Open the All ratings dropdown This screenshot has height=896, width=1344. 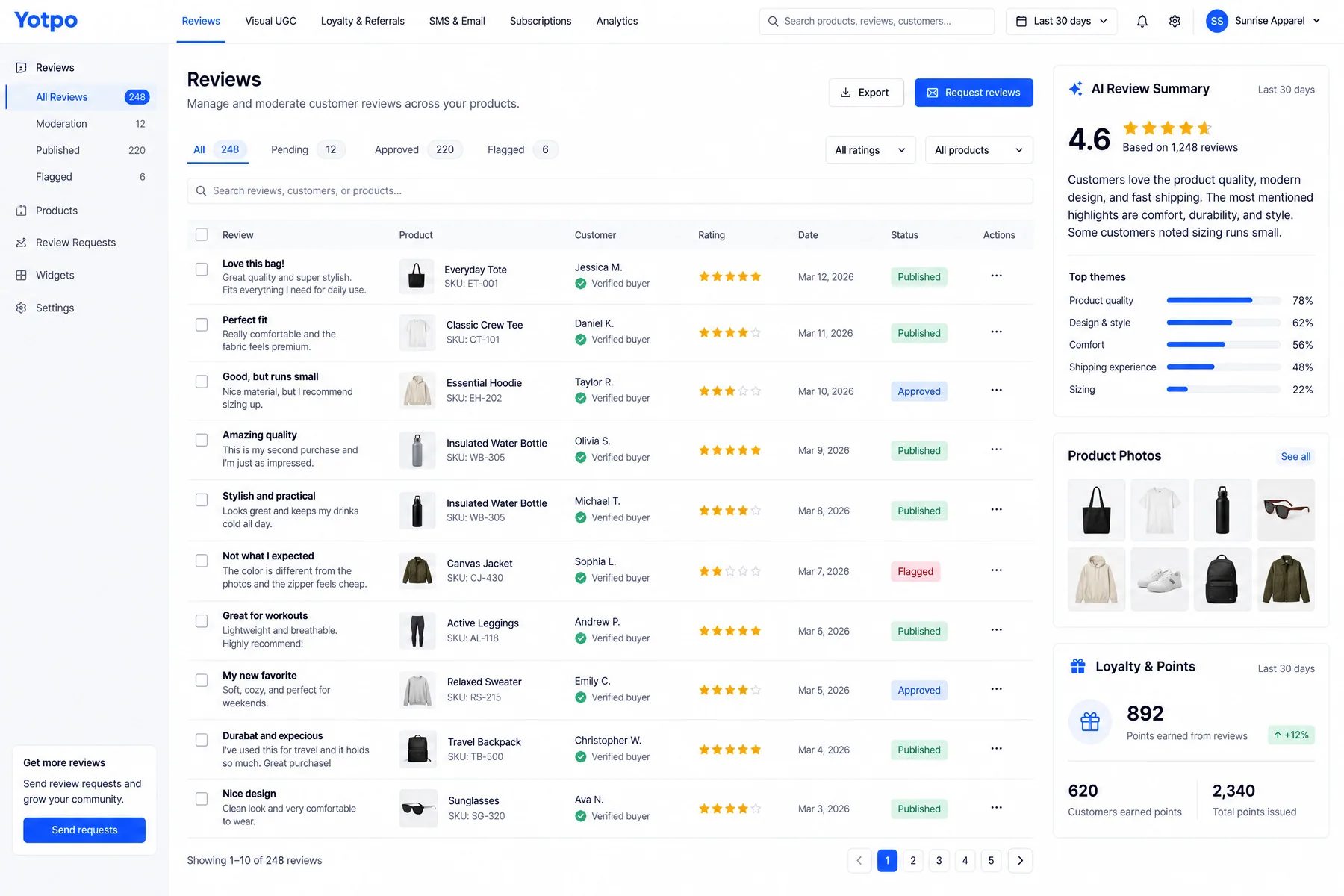point(871,150)
